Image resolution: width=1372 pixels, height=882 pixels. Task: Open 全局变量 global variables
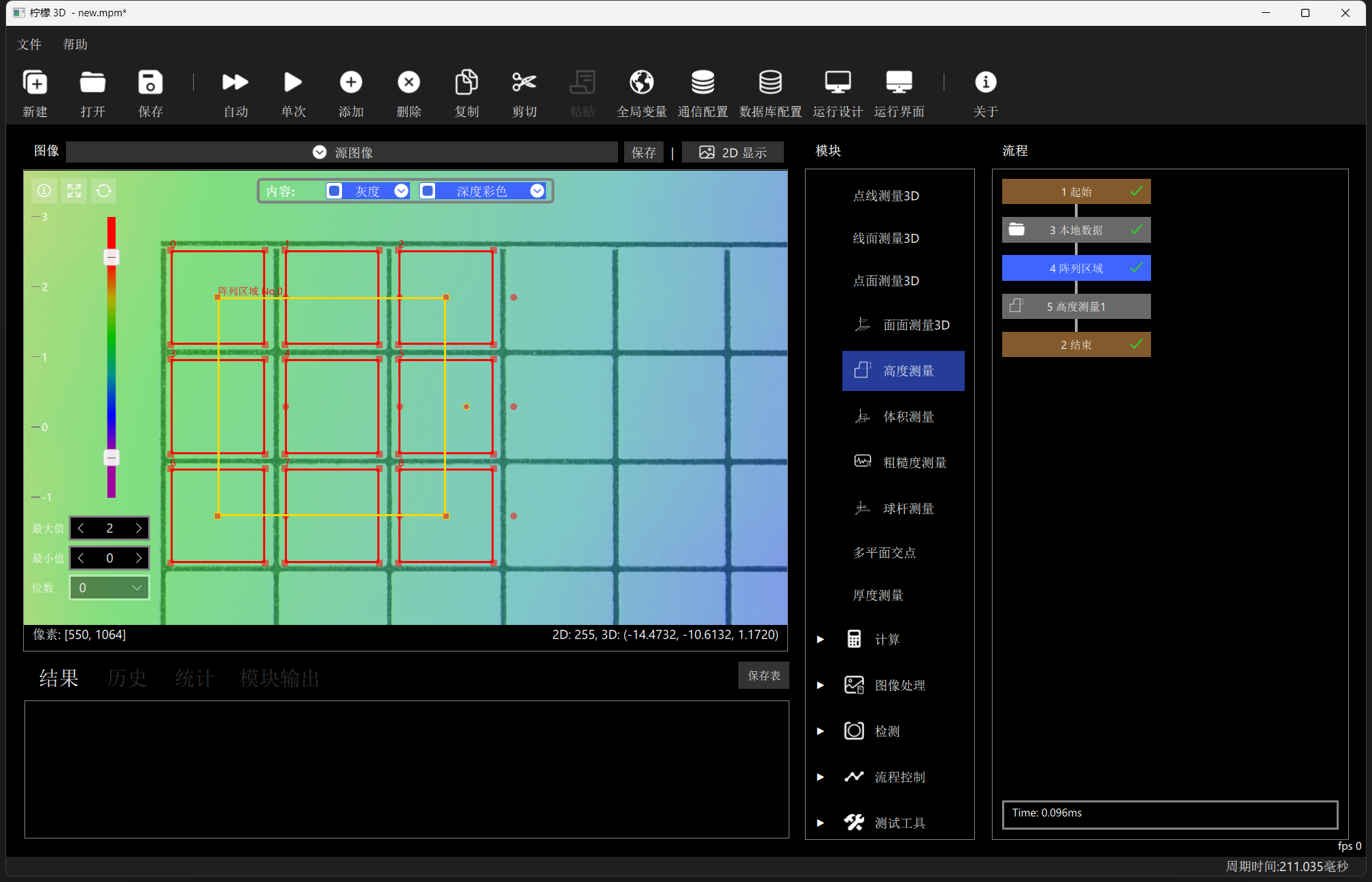[641, 82]
